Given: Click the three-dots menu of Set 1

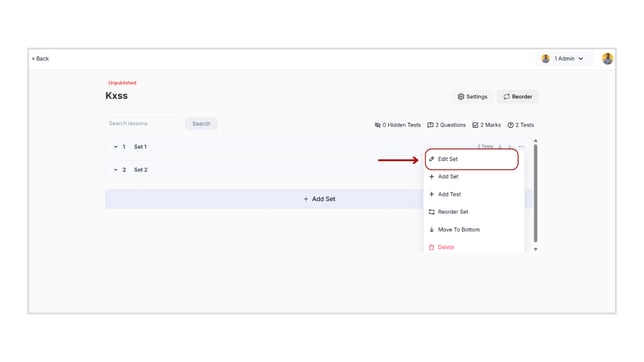Looking at the screenshot, I should pos(521,147).
